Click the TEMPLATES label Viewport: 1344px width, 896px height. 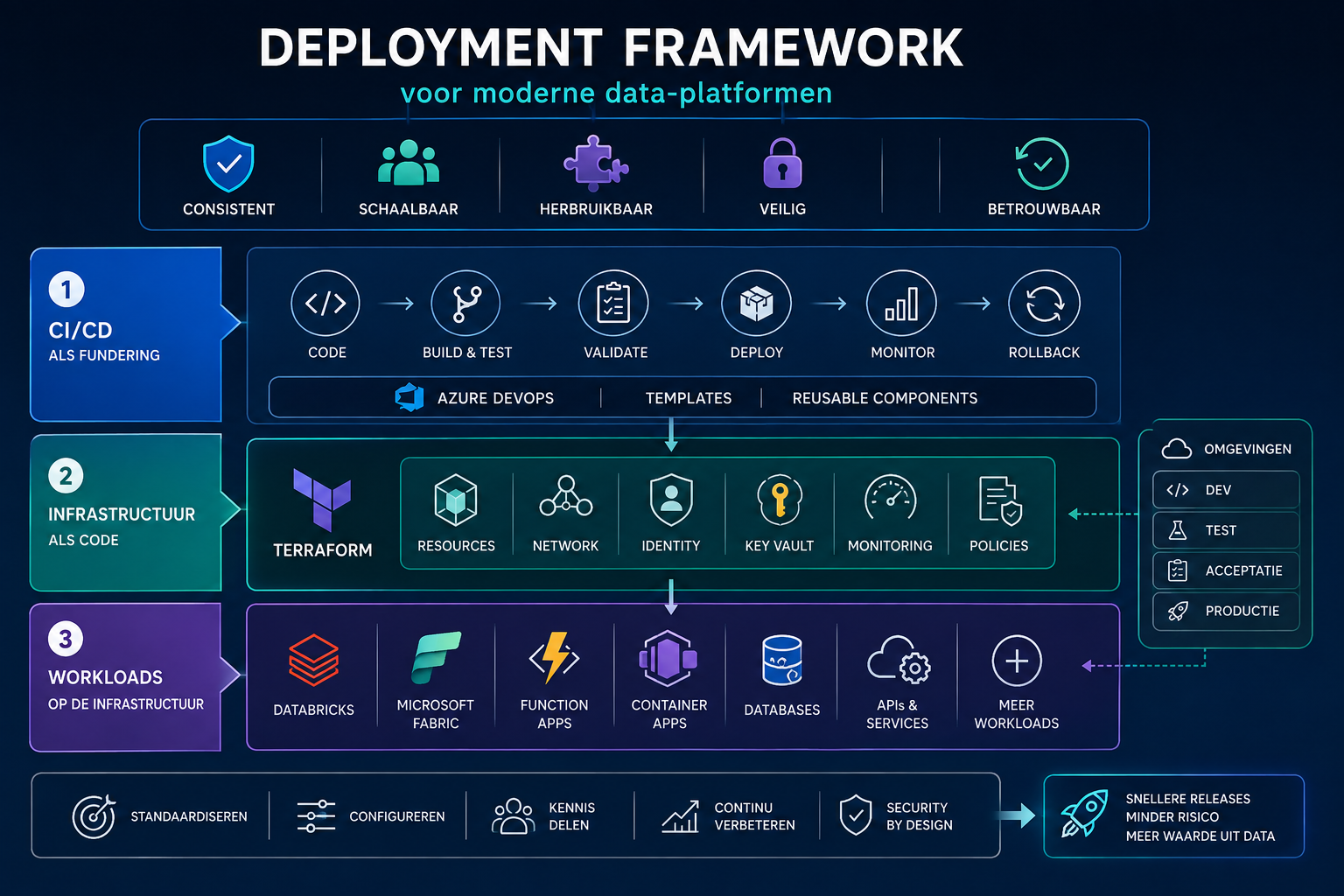pyautogui.click(x=689, y=398)
